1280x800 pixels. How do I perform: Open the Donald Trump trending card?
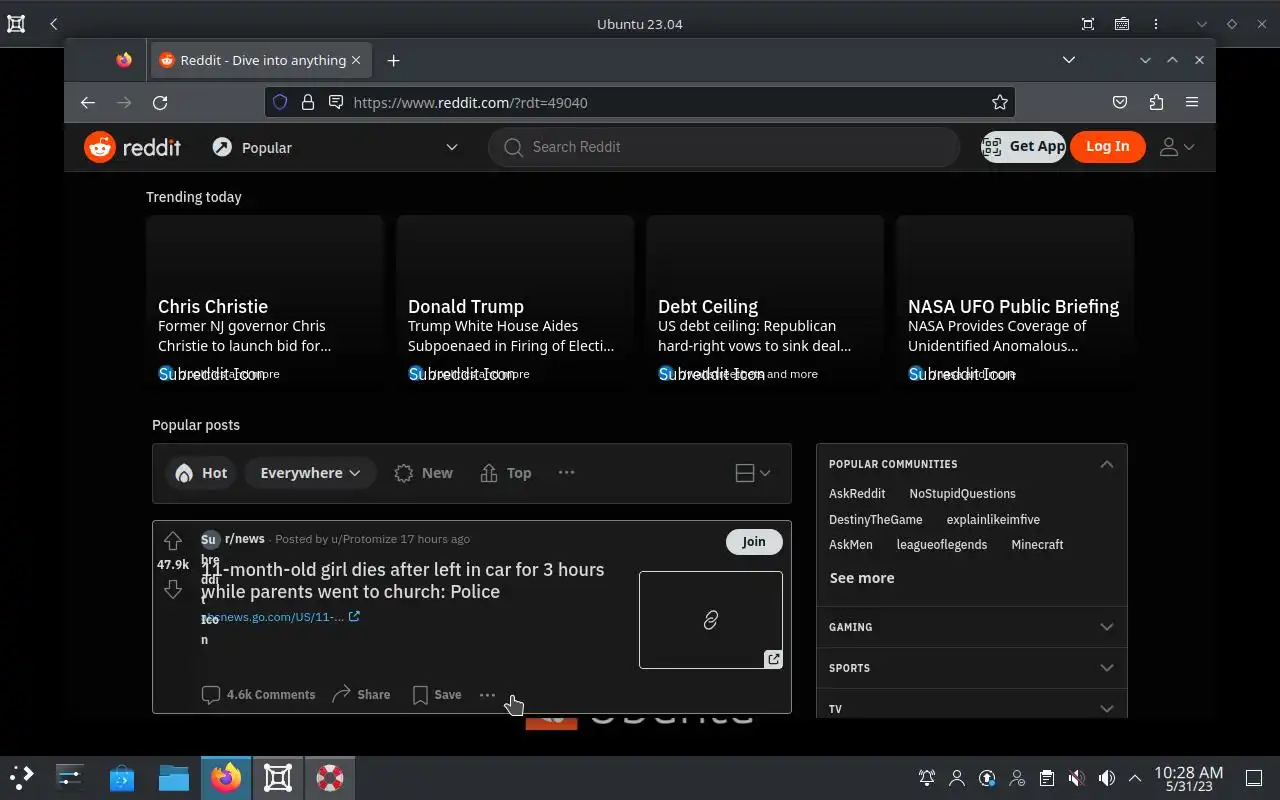[515, 304]
